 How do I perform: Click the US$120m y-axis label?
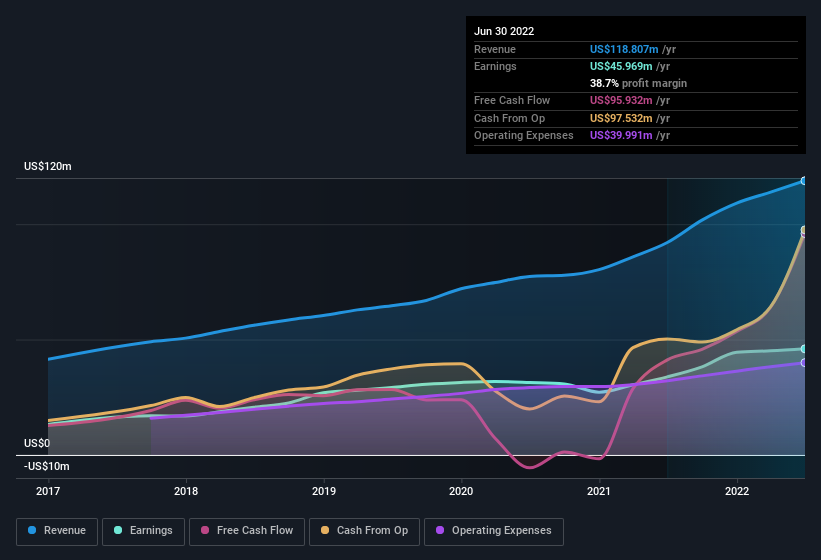(x=48, y=166)
